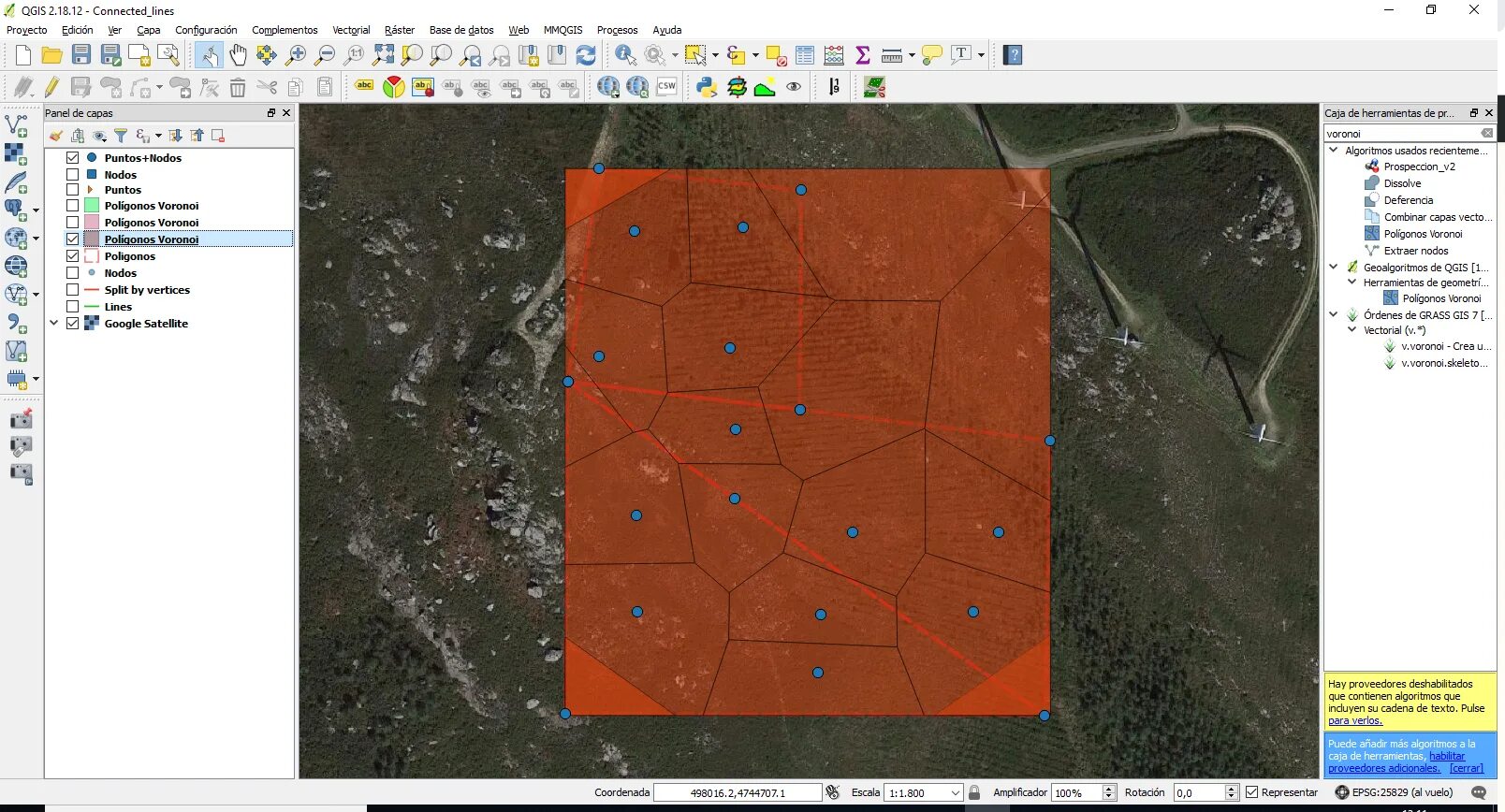Open the select features tool dropdown arrow
Viewport: 1505px width, 812px height.
(x=715, y=55)
